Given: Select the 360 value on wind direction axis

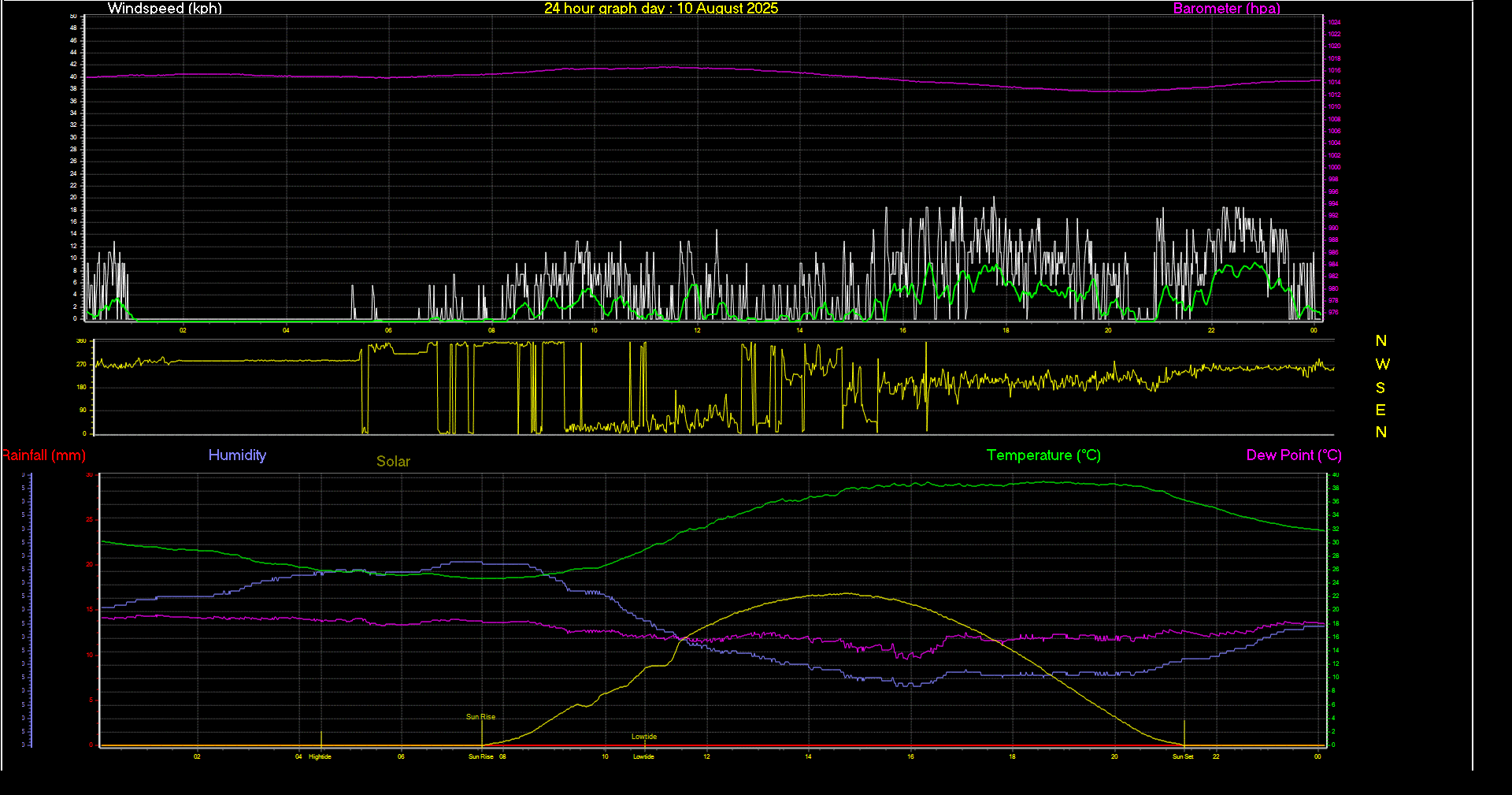Looking at the screenshot, I should click(x=81, y=341).
